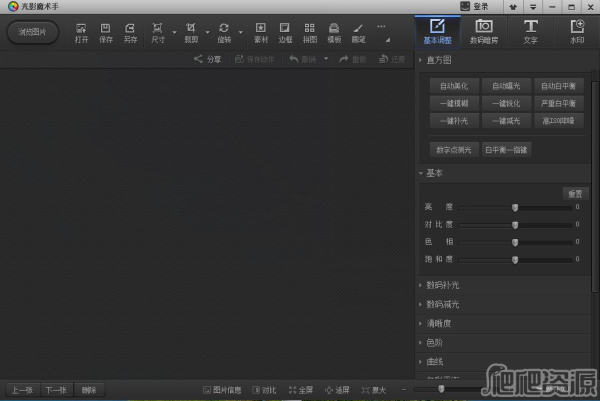Open the 拼图 (Collage) tool
The image size is (600, 401).
point(310,31)
